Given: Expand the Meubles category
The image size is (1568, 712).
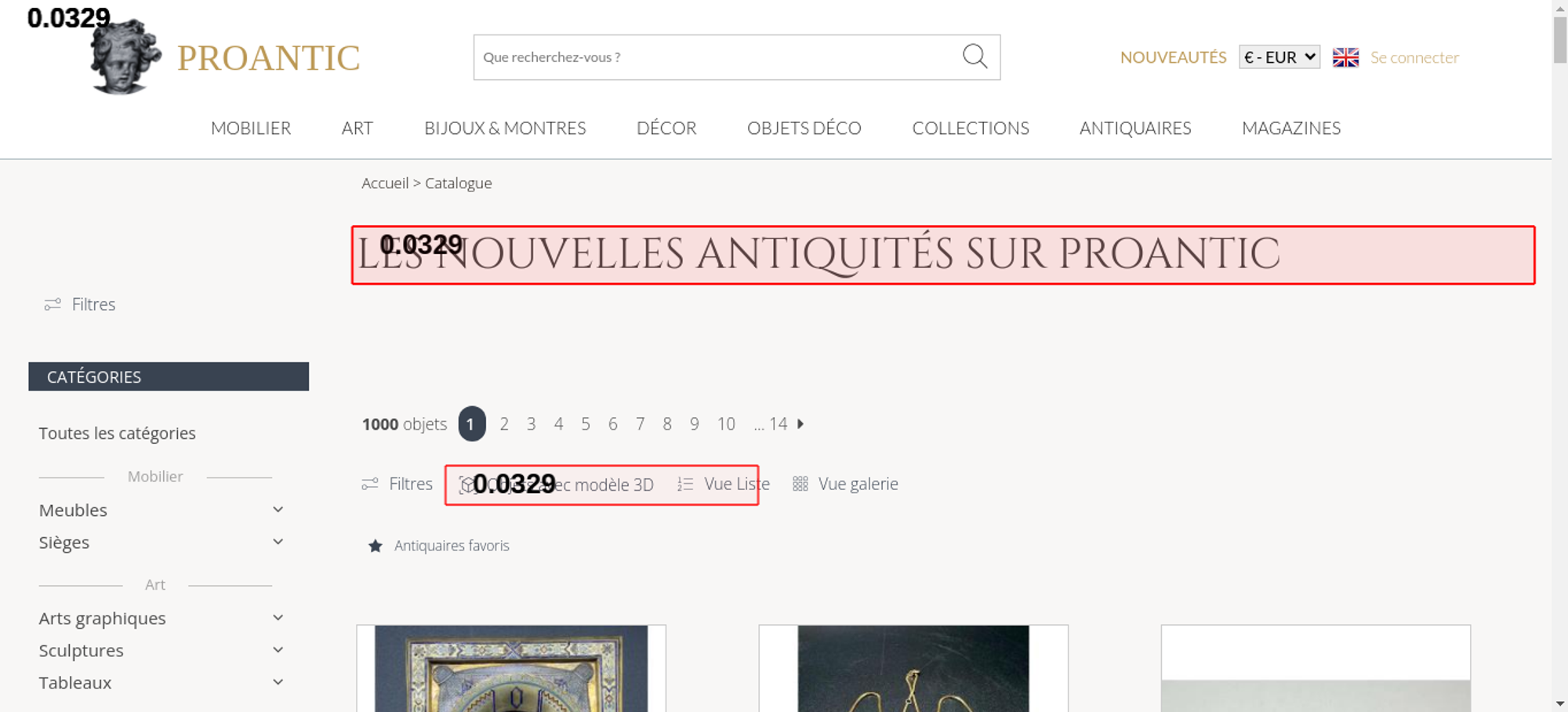Looking at the screenshot, I should (278, 510).
